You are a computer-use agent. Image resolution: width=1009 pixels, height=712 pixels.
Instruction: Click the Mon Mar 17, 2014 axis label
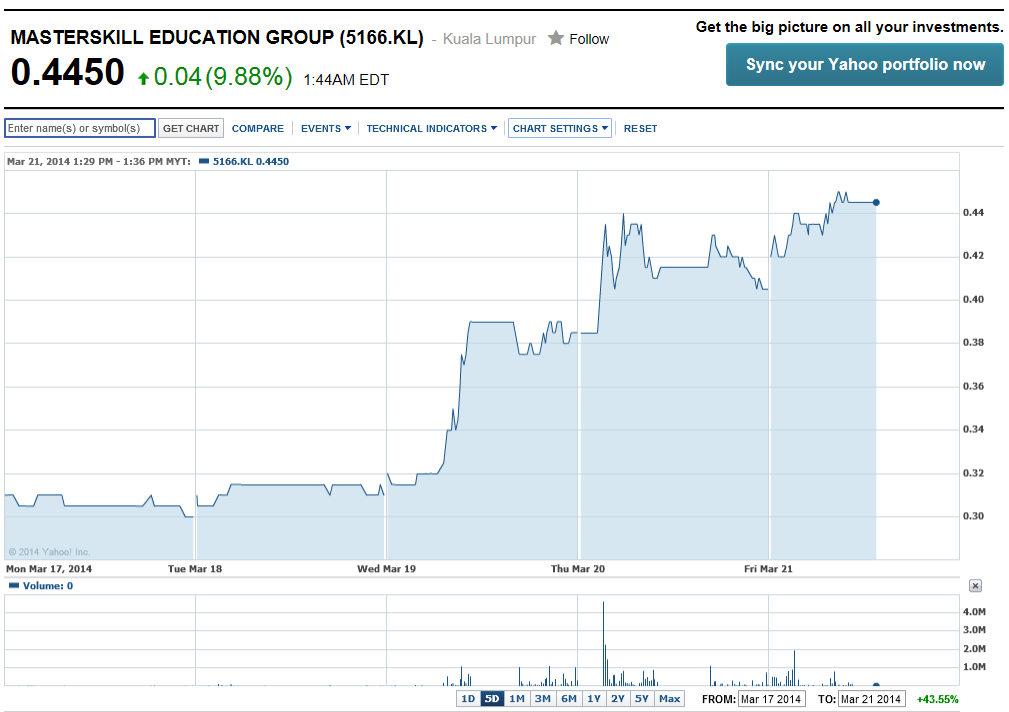point(49,568)
